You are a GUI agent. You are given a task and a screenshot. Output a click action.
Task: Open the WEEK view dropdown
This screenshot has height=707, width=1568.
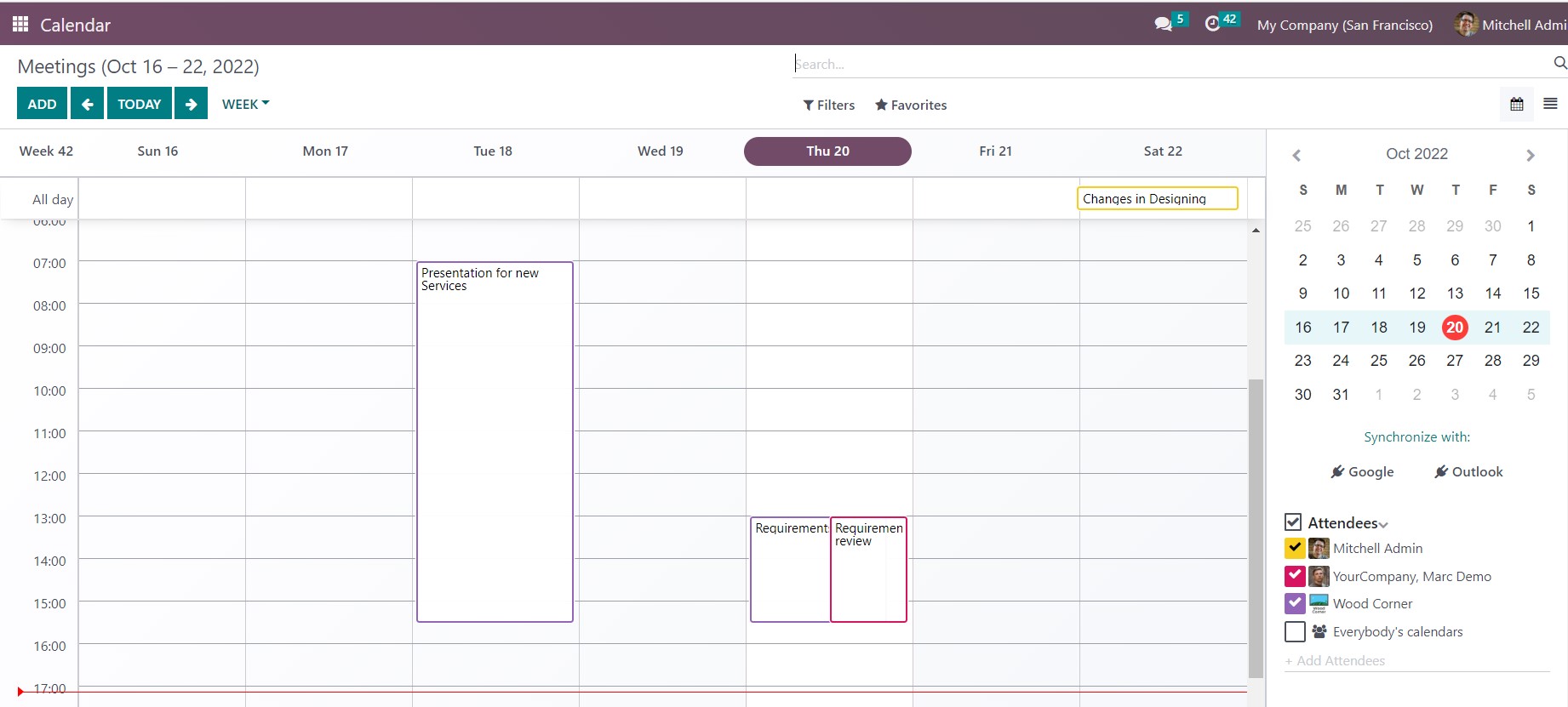coord(245,104)
